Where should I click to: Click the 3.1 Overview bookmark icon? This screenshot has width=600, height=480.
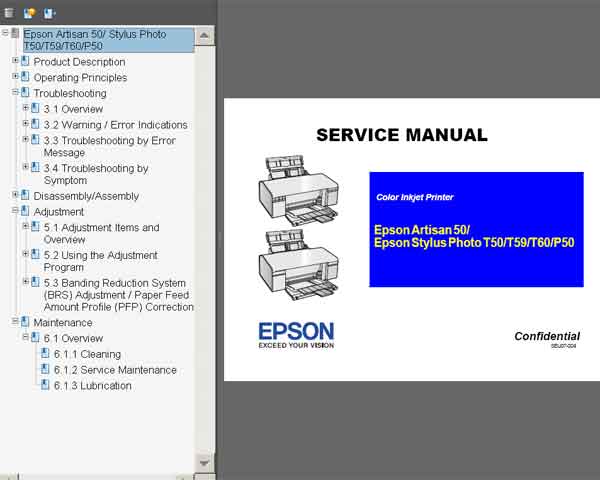35,108
